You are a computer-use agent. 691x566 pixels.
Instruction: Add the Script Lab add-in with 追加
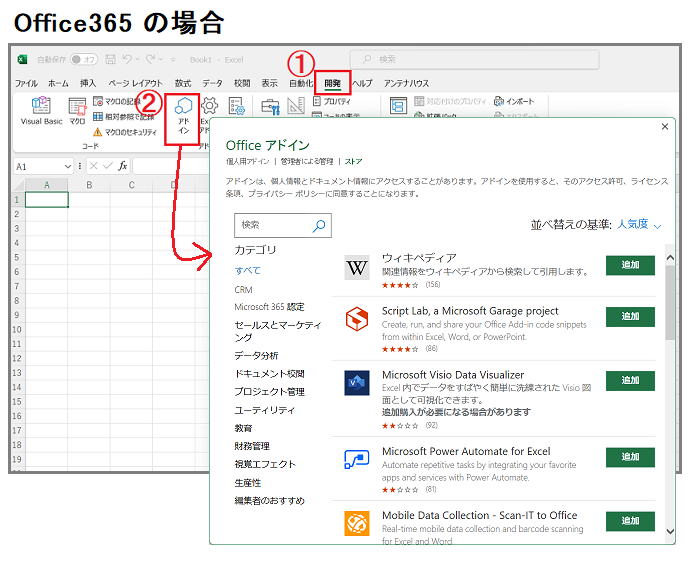630,317
